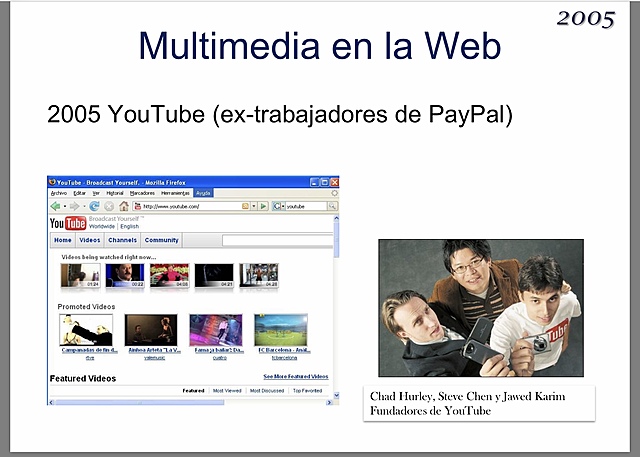
Task: Click the YouTube founders photo
Action: (x=481, y=308)
